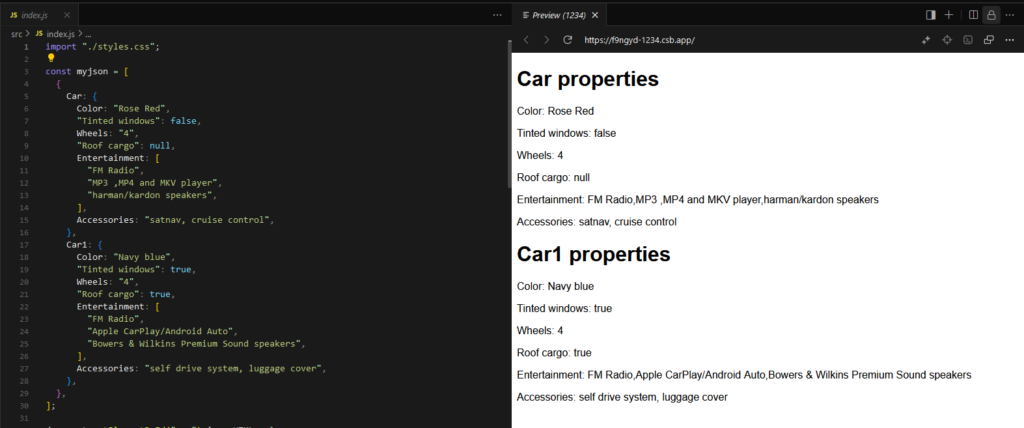Toggle the editor group lock
1024x428 pixels.
pos(991,14)
